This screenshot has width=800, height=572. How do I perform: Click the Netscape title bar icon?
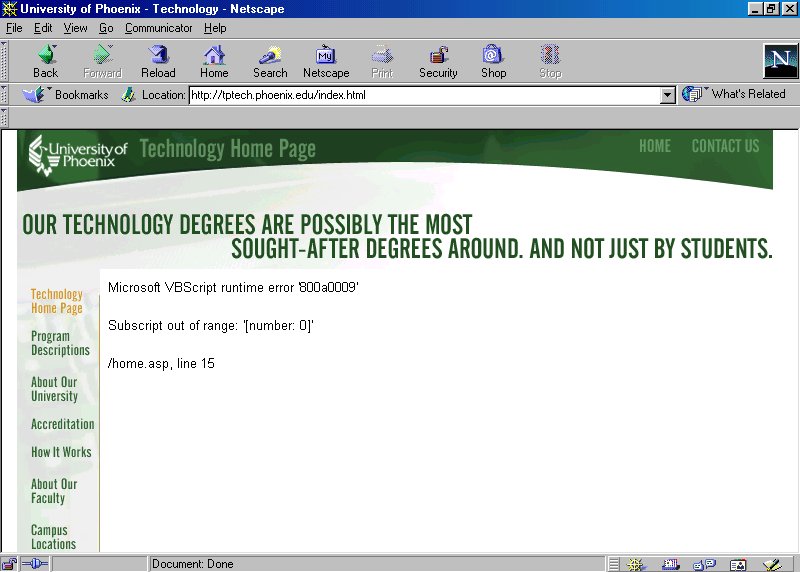tap(9, 9)
